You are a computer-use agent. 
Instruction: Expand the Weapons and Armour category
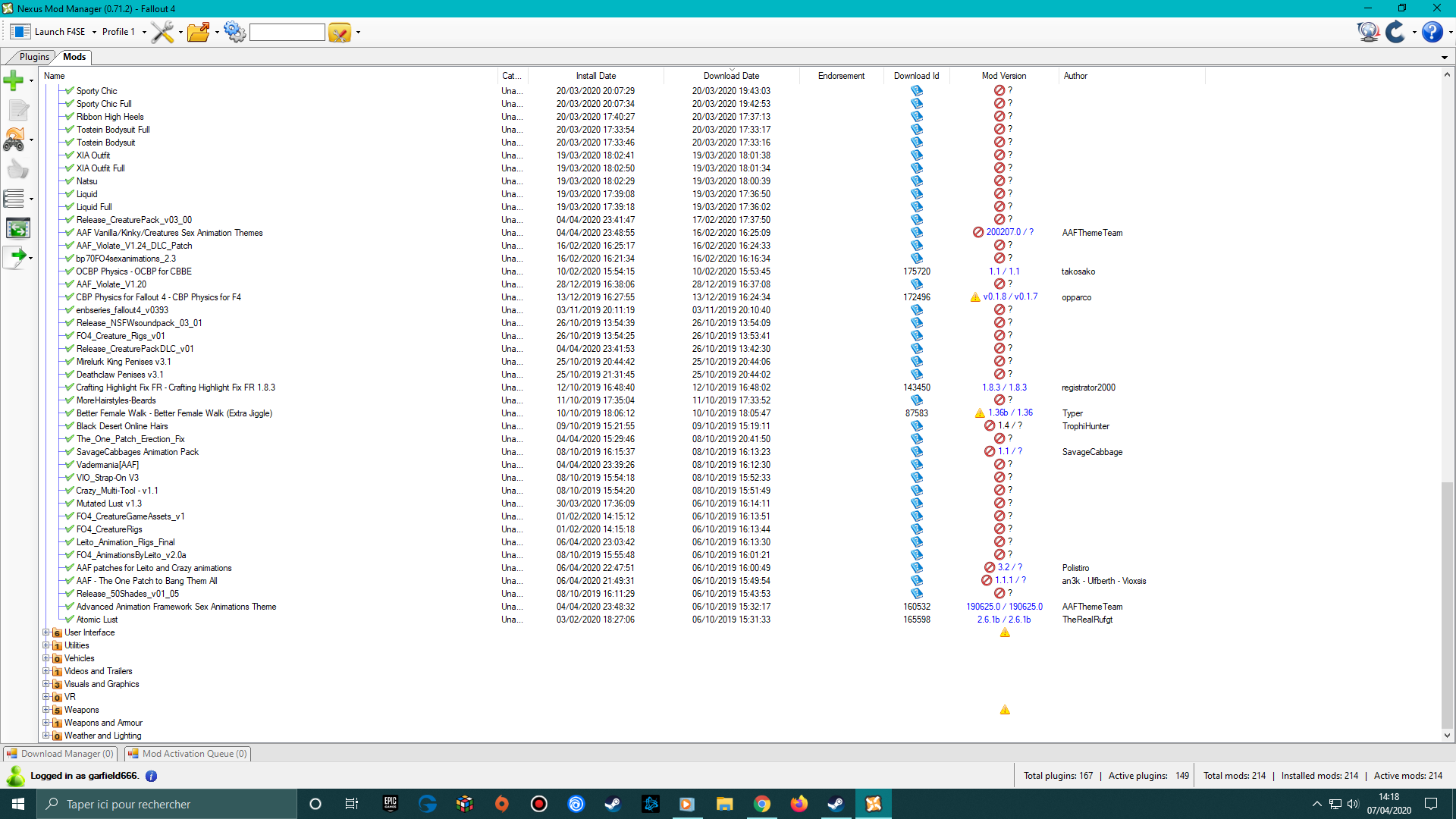45,723
